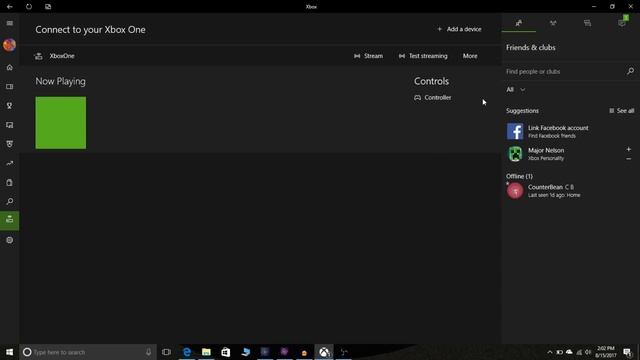The image size is (640, 360).
Task: Switch to Parties tab icon
Action: pyautogui.click(x=553, y=23)
